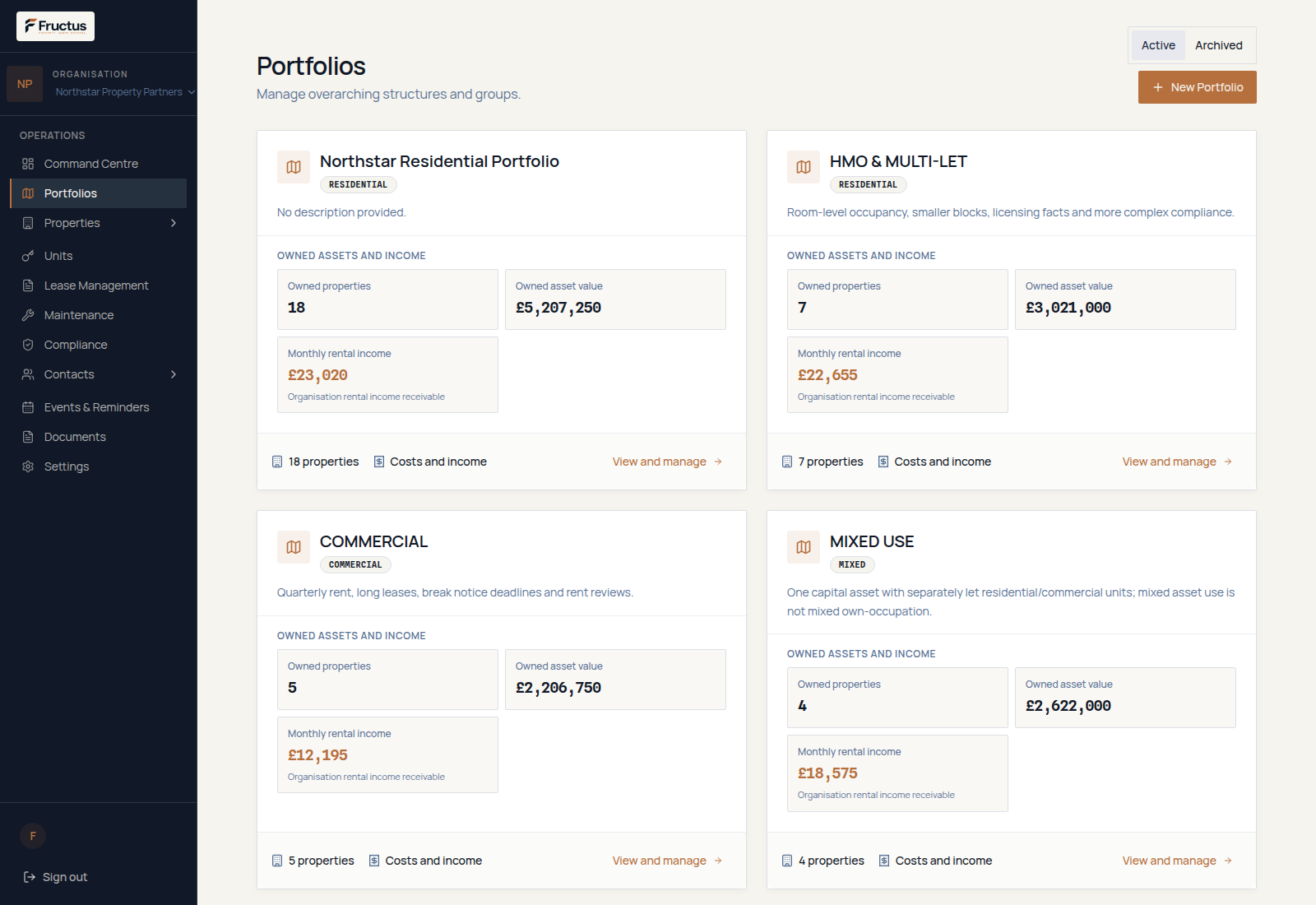Viewport: 1316px width, 905px height.
Task: Switch to the Active portfolios tab
Action: 1158,45
